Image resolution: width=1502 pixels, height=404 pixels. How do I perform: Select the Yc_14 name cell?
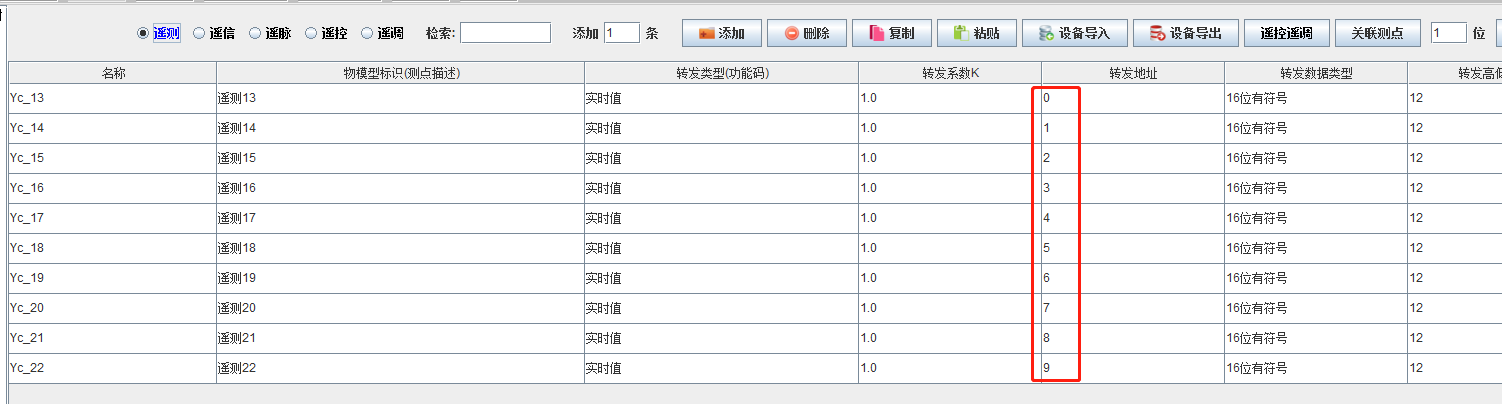coord(112,128)
